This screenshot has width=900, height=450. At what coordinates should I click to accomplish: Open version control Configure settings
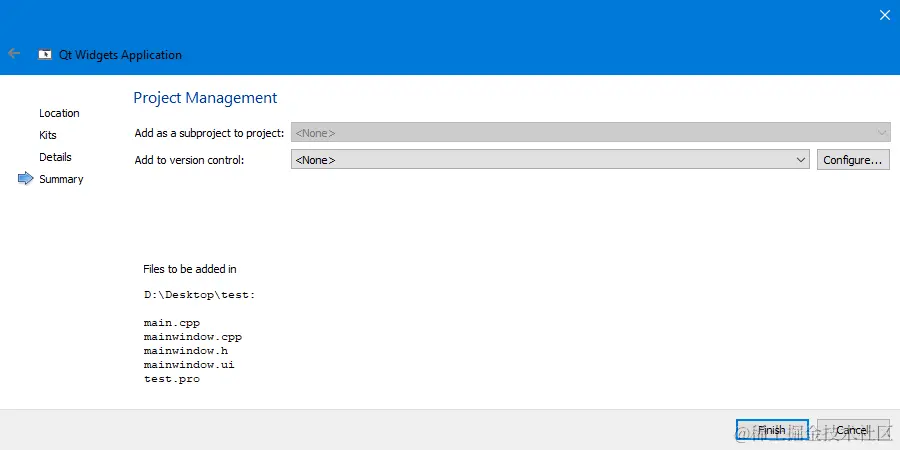click(853, 160)
